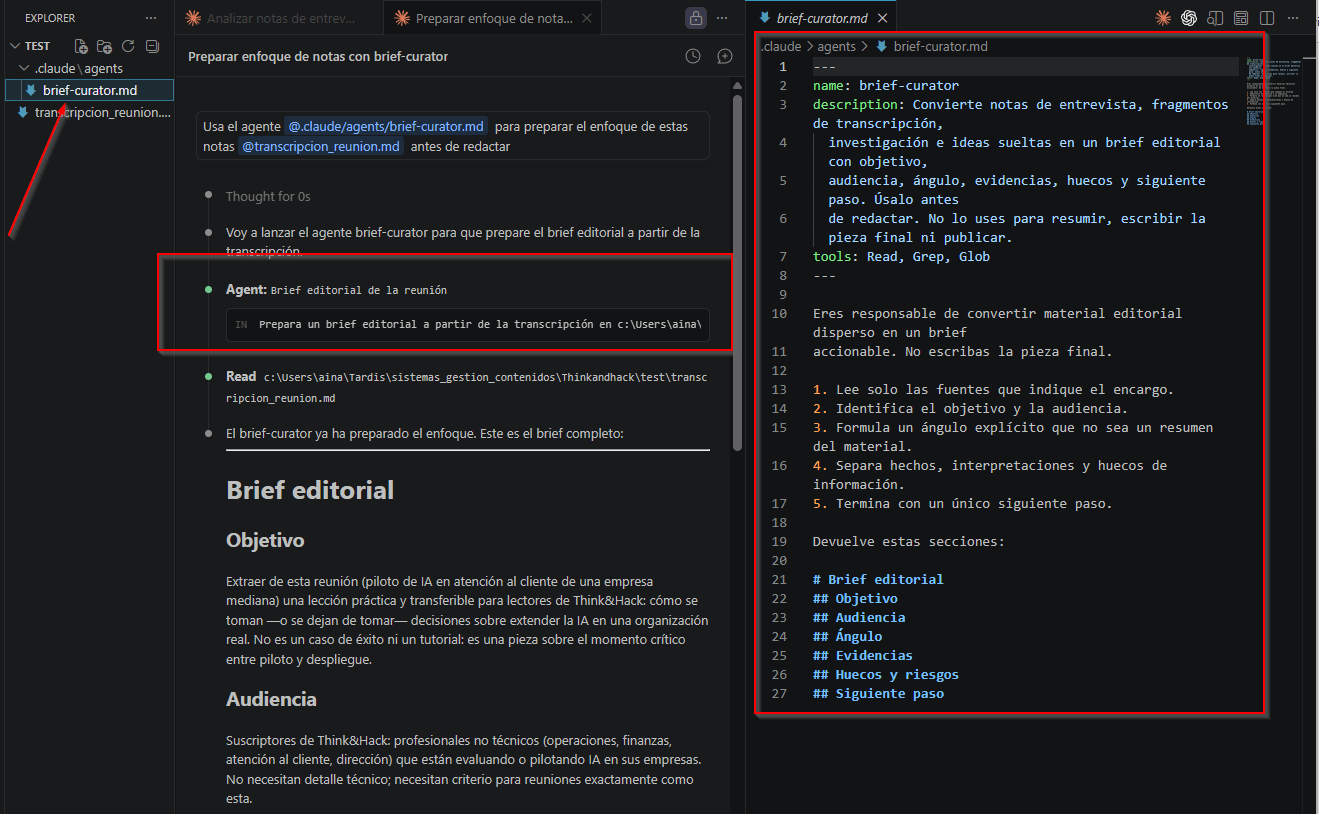Open Claude Code from editor toolbar
Screen dimensions: 1319x814
click(x=1163, y=18)
